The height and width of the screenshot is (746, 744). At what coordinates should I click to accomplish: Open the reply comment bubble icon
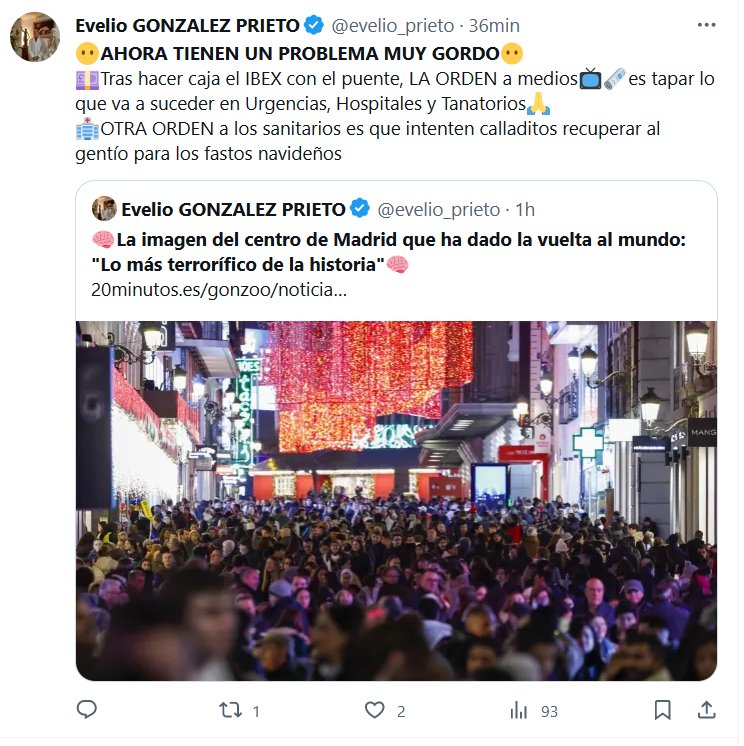[x=87, y=710]
